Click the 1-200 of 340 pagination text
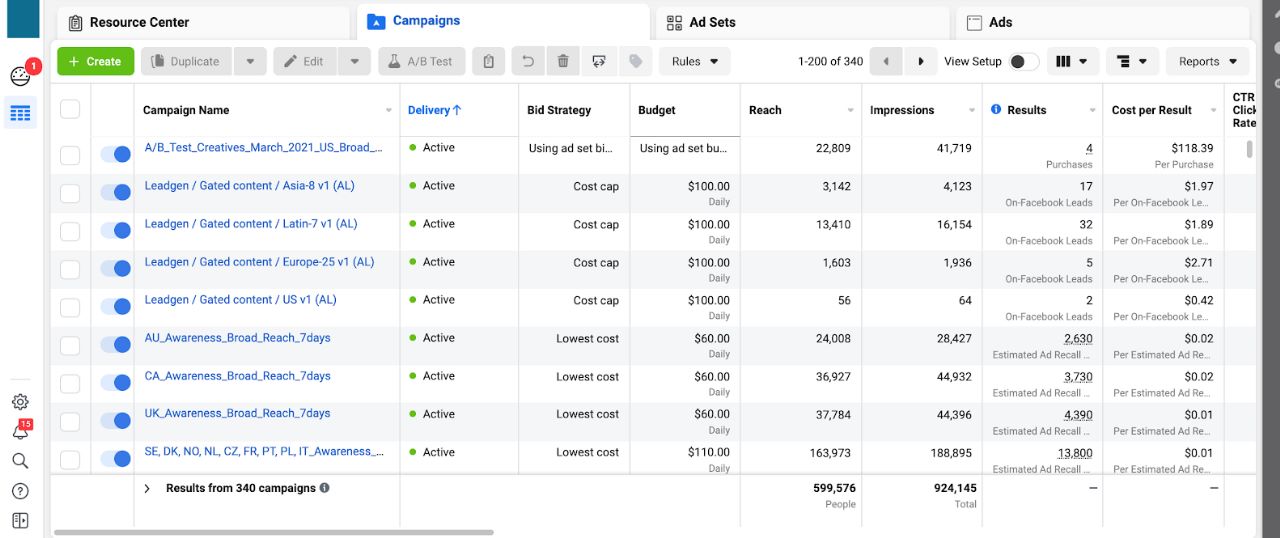This screenshot has width=1280, height=538. (x=830, y=61)
